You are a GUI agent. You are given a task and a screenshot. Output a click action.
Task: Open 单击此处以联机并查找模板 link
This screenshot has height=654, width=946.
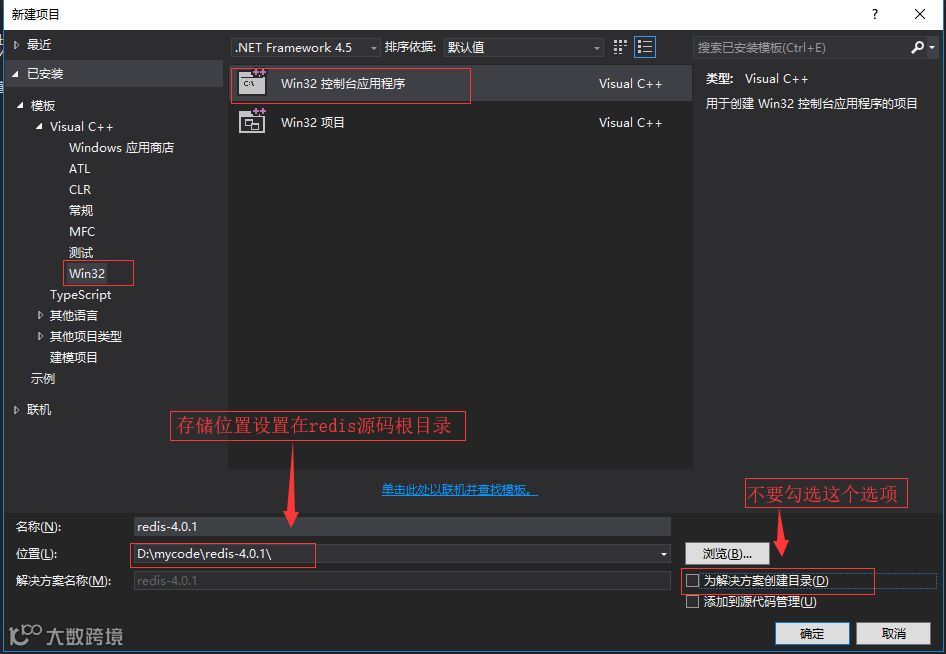(x=459, y=489)
